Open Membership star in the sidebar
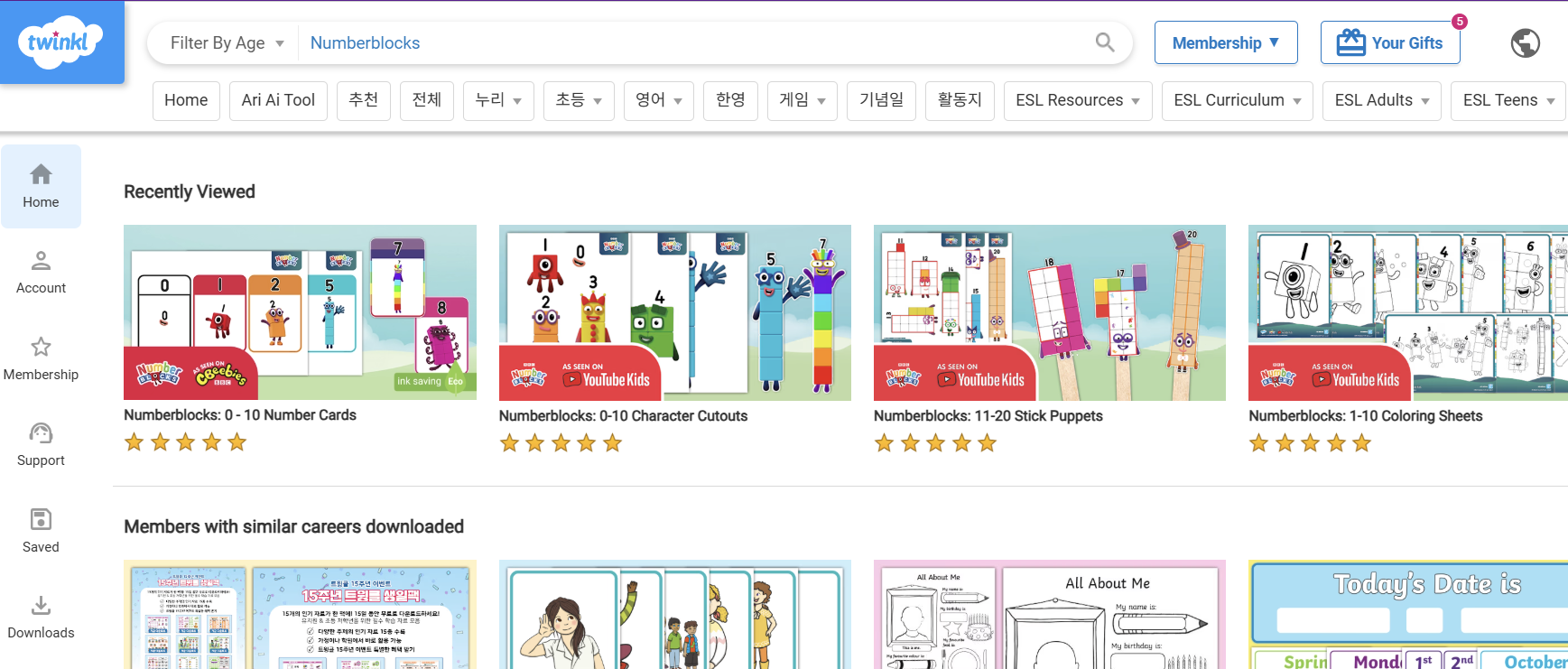The image size is (1568, 669). click(41, 359)
